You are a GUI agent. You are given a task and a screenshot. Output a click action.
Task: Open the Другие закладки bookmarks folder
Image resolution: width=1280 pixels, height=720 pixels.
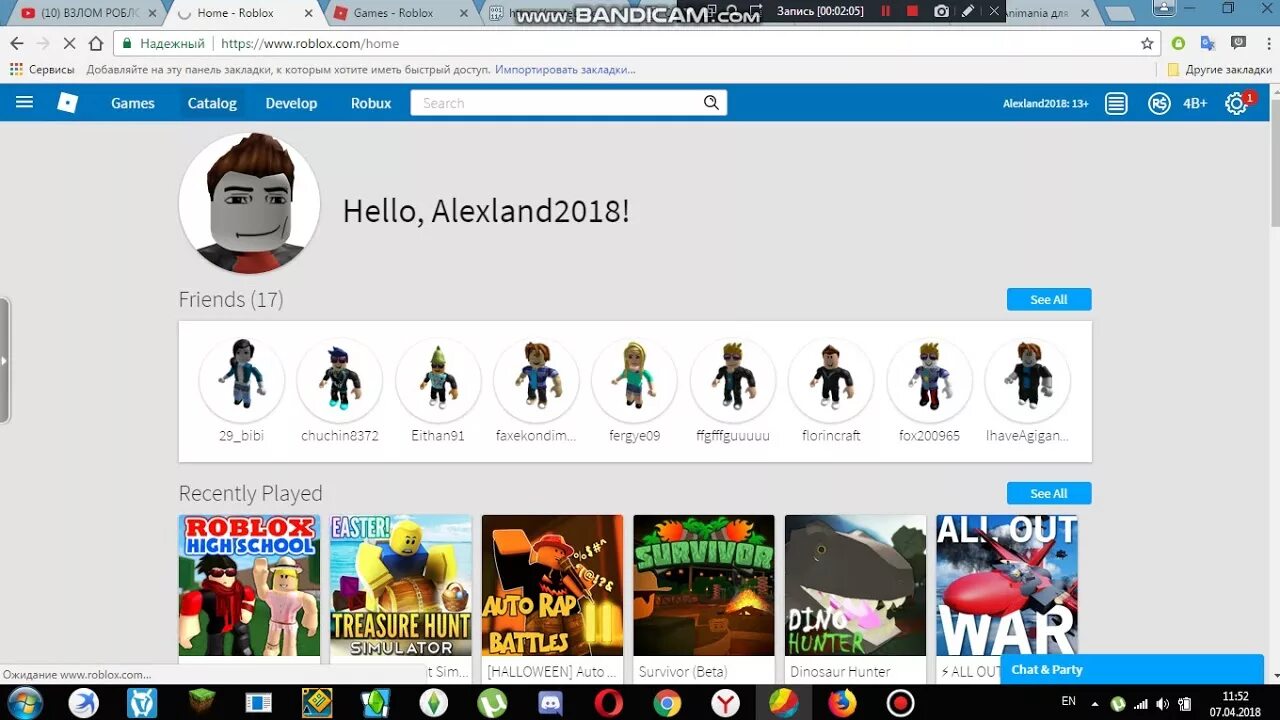click(1220, 70)
